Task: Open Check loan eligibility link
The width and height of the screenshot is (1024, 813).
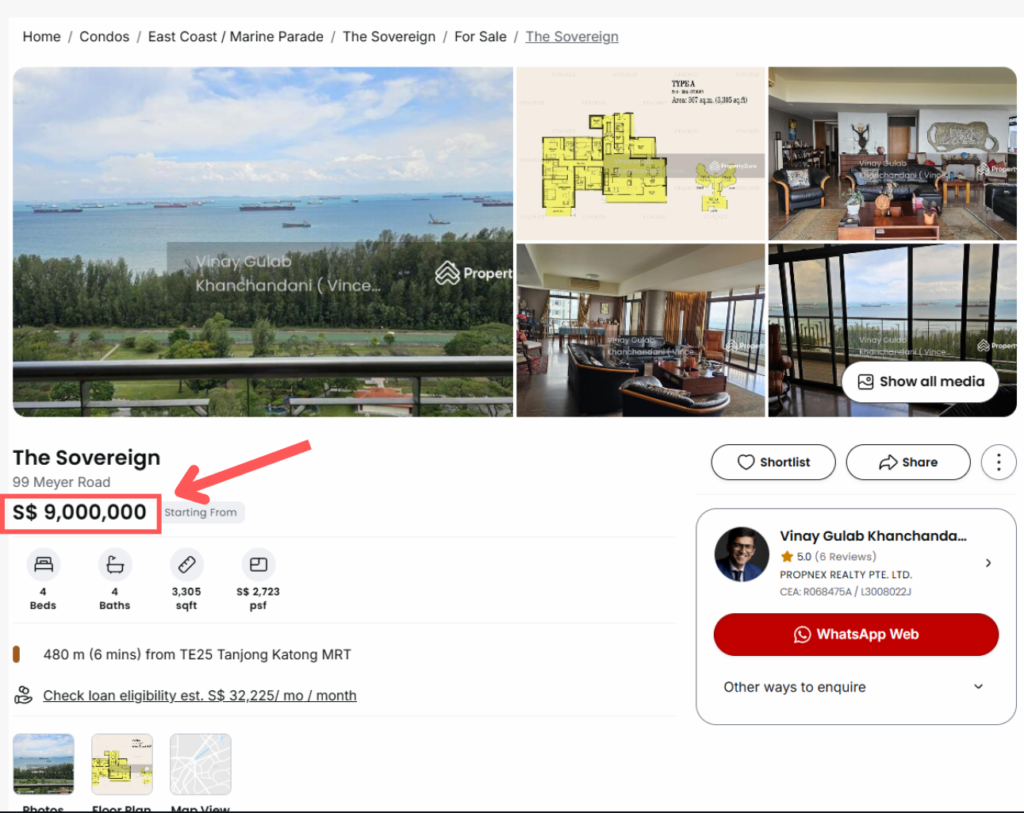Action: pos(200,695)
